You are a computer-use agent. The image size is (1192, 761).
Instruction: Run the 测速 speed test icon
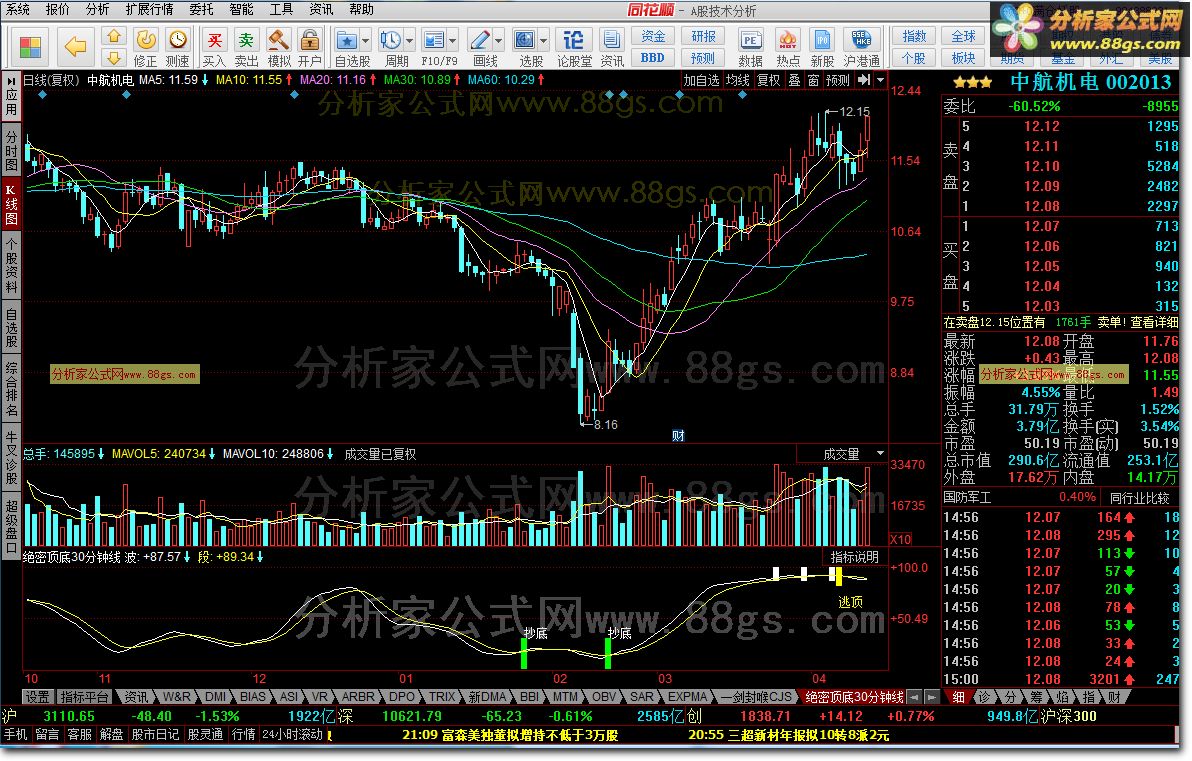click(177, 48)
